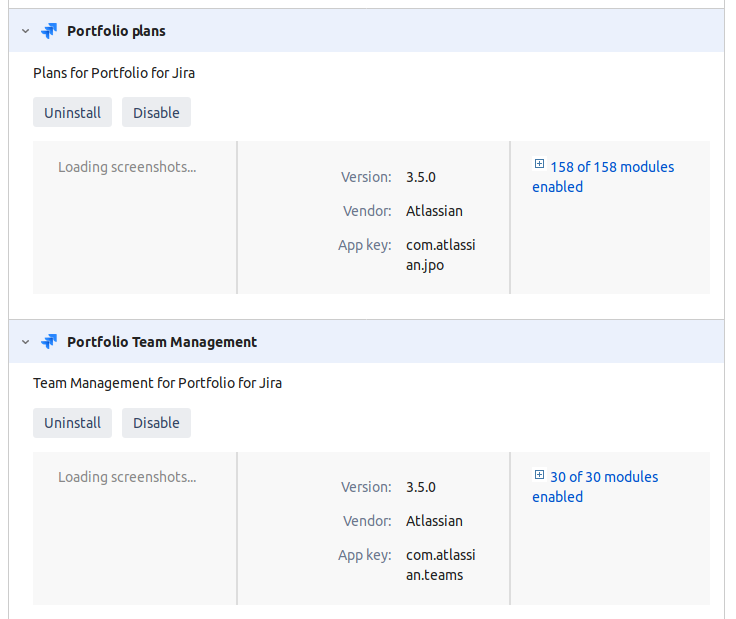Select the Portfolio plans header title
Screen dimensions: 736x619
click(x=116, y=31)
